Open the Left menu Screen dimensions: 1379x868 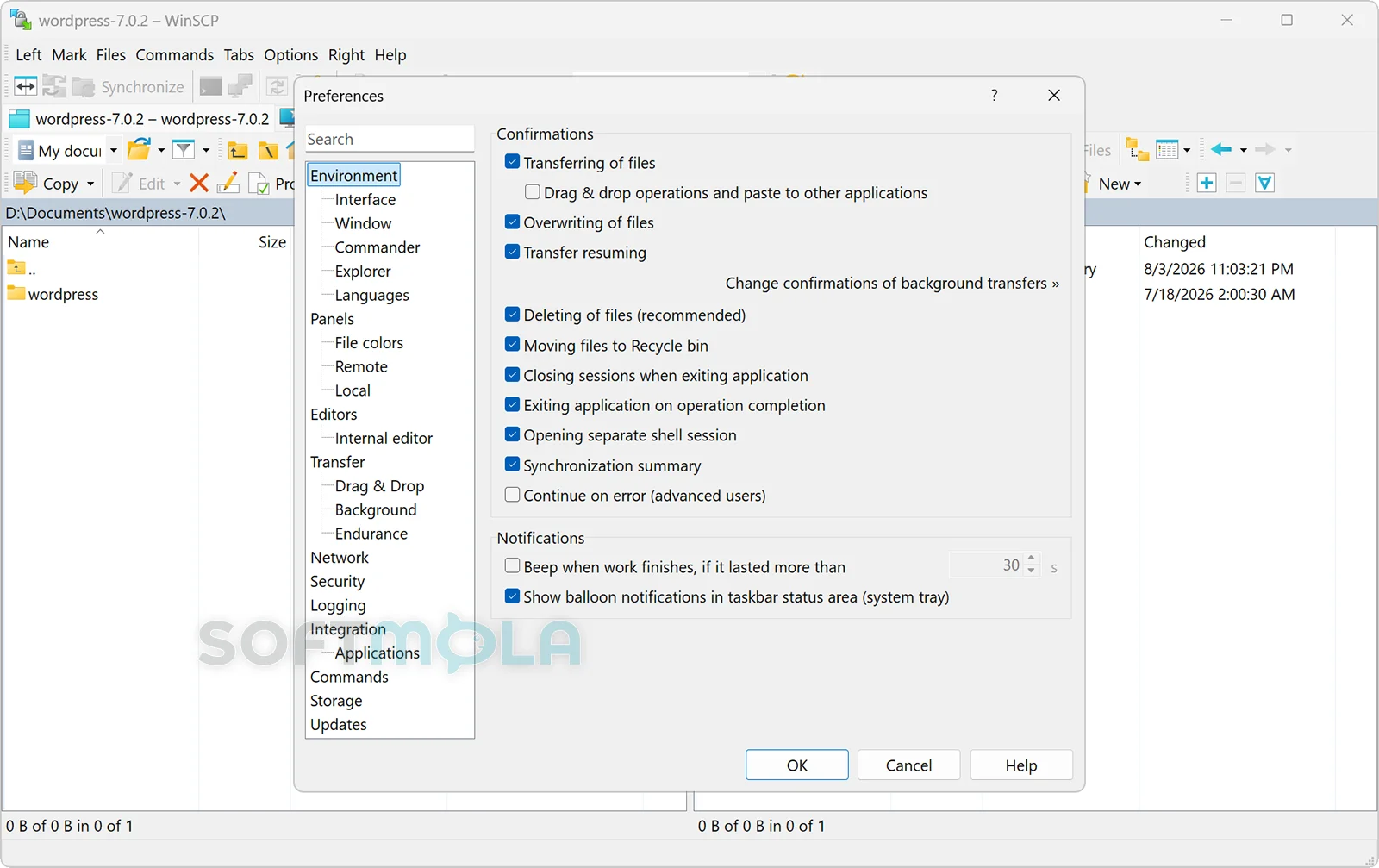click(28, 54)
